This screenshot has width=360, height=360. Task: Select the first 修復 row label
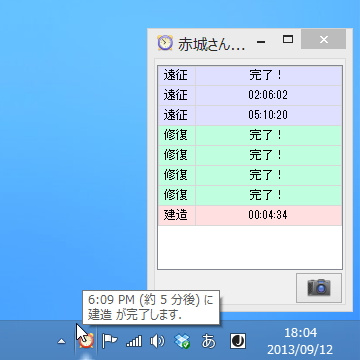pos(177,136)
